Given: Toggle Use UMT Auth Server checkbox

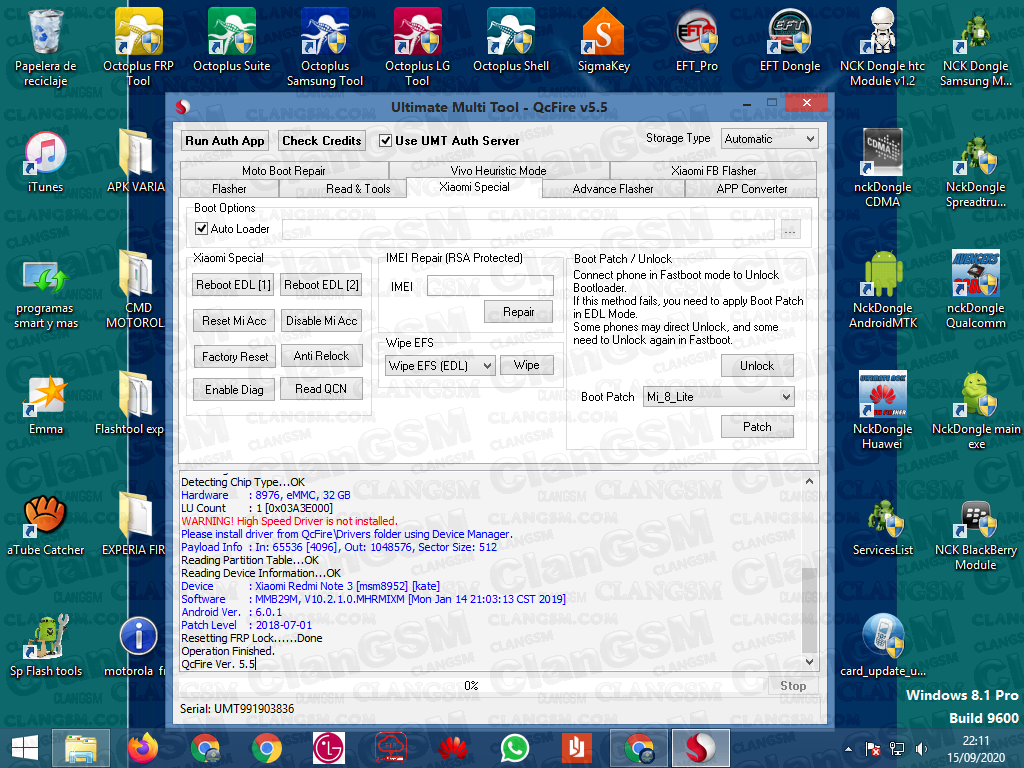Looking at the screenshot, I should [x=386, y=140].
